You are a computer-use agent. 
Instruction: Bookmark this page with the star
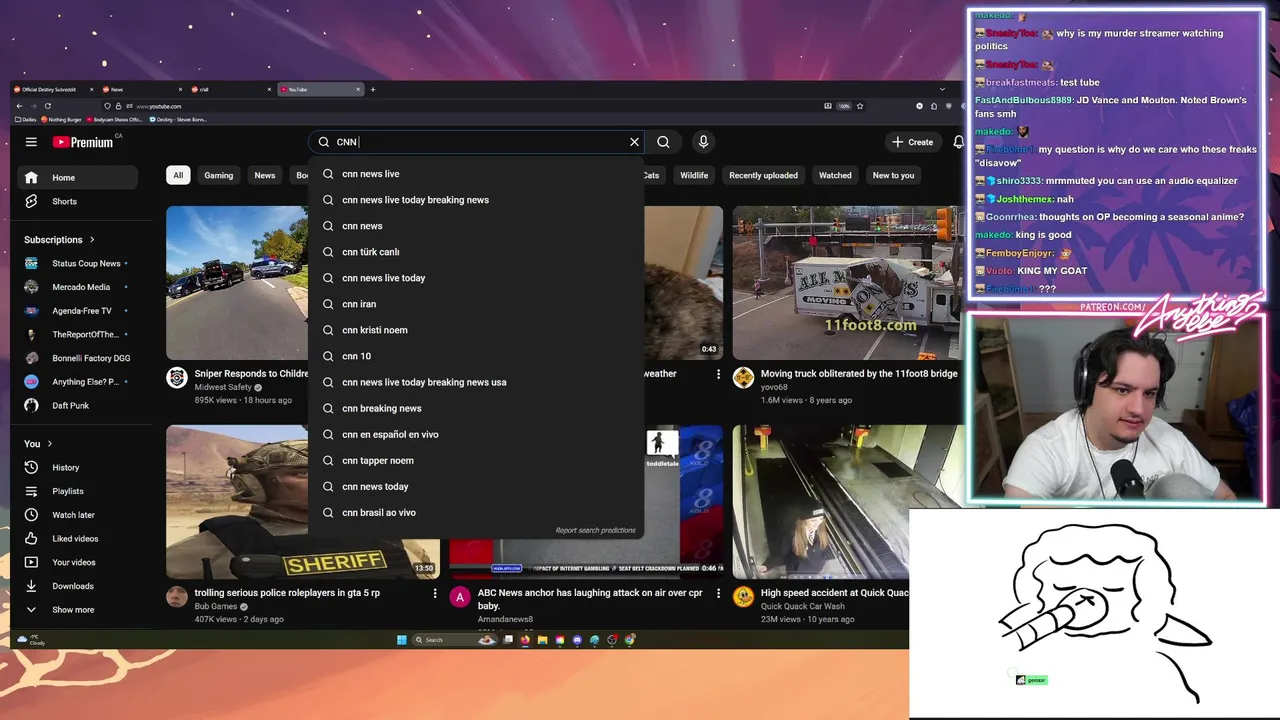pyautogui.click(x=859, y=106)
